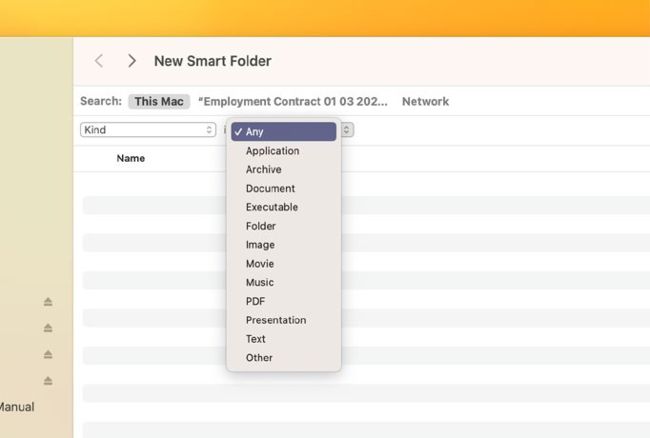Select the checked Any option
650x438 pixels.
(x=284, y=132)
